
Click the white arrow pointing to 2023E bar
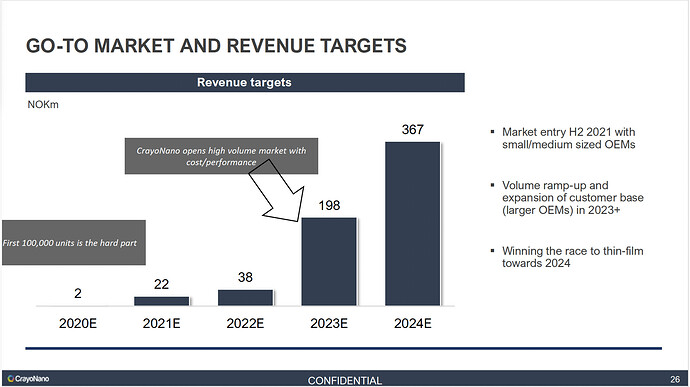[x=278, y=191]
